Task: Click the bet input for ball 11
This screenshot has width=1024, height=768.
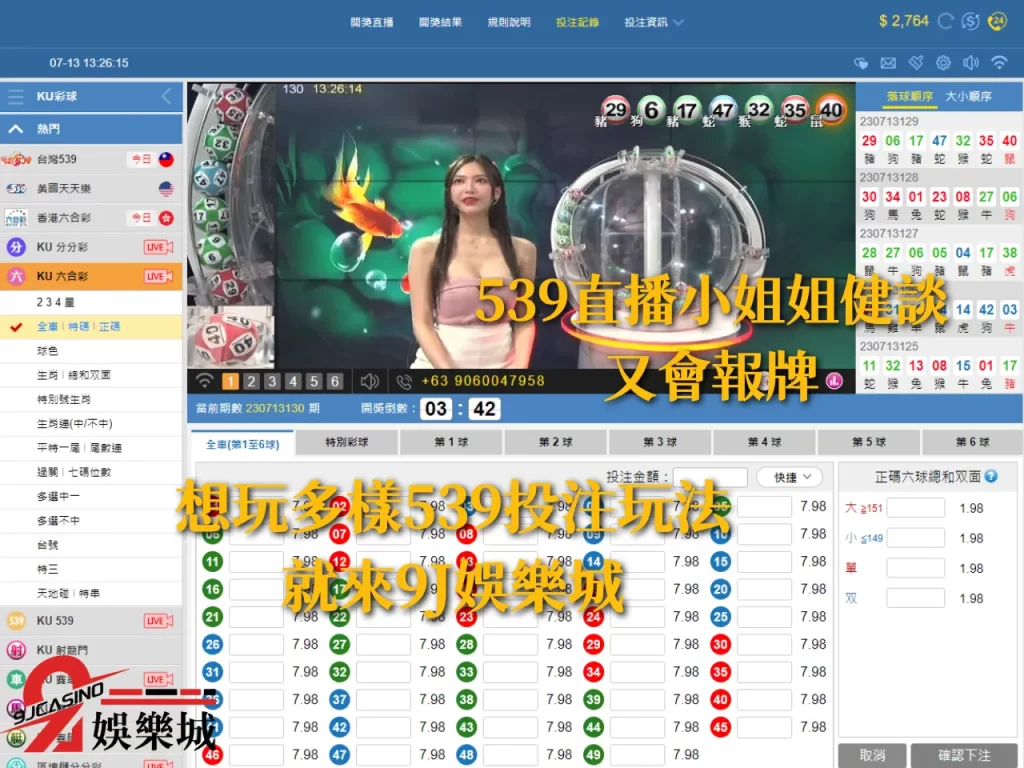Action: (256, 562)
